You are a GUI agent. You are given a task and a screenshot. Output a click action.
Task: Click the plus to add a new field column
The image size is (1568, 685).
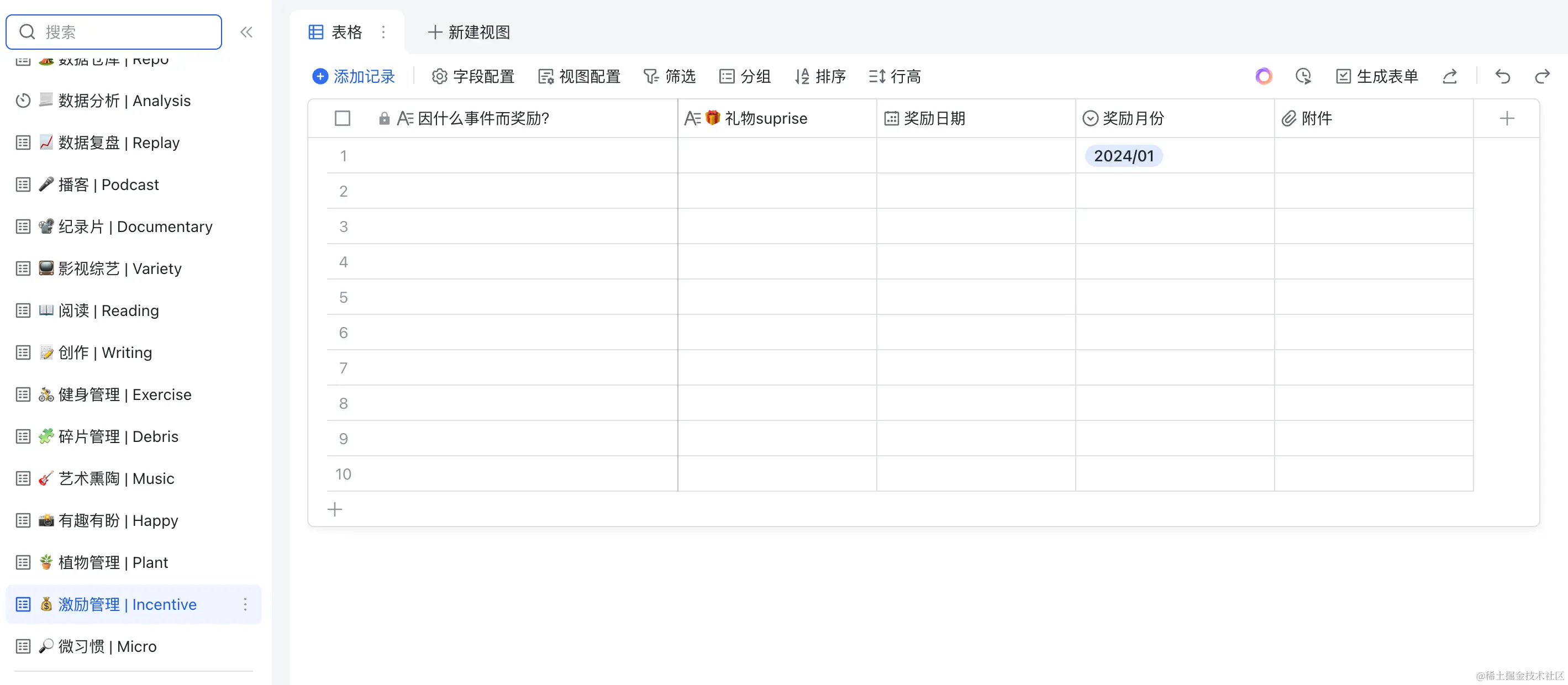pos(1507,118)
